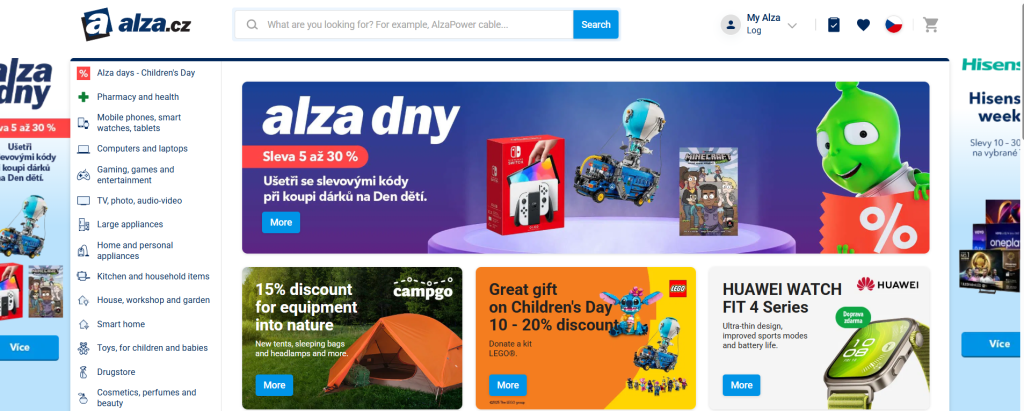This screenshot has height=411, width=1024.
Task: Click the blue Search button
Action: pyautogui.click(x=596, y=24)
